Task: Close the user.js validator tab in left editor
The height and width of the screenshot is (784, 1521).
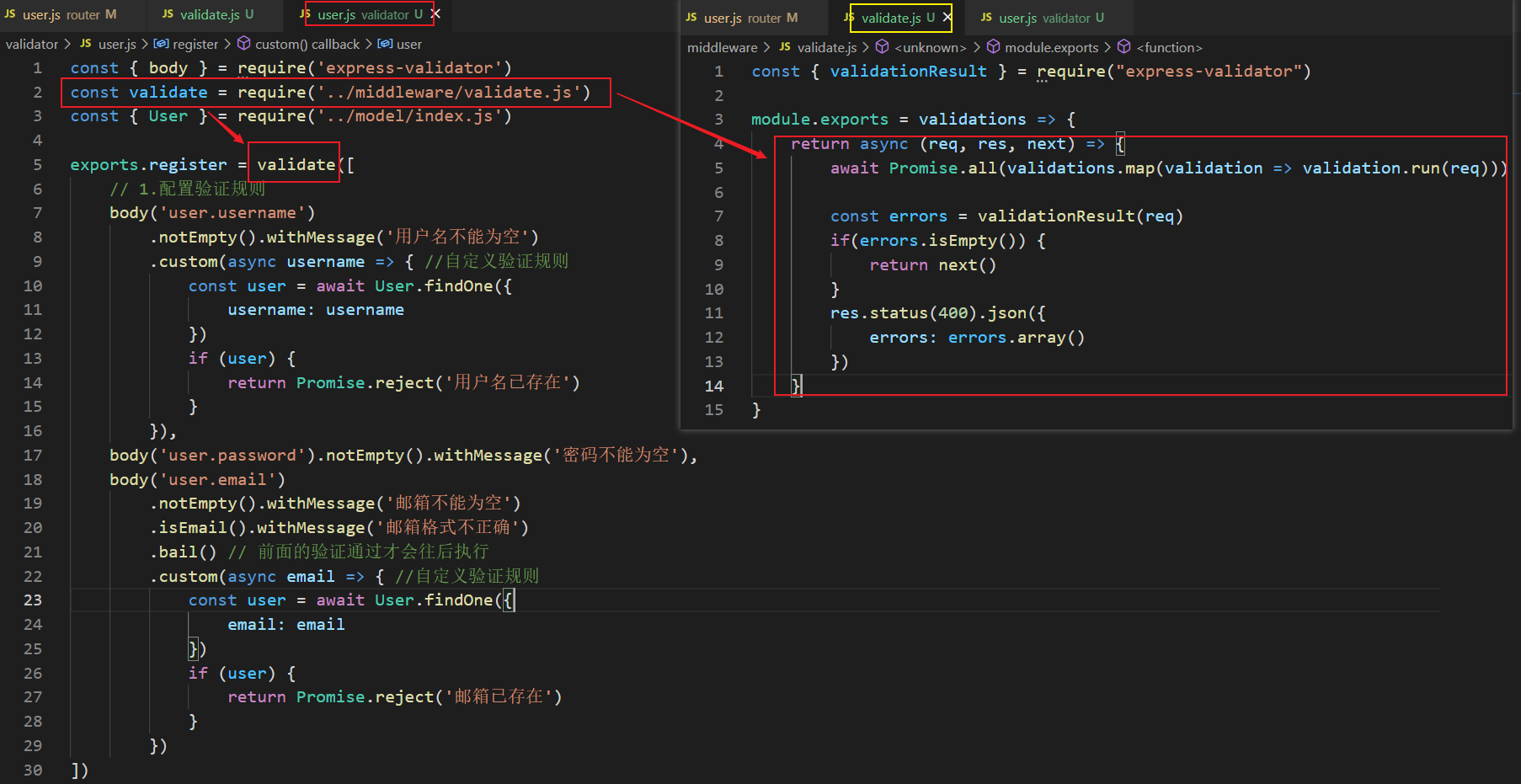Action: [435, 13]
